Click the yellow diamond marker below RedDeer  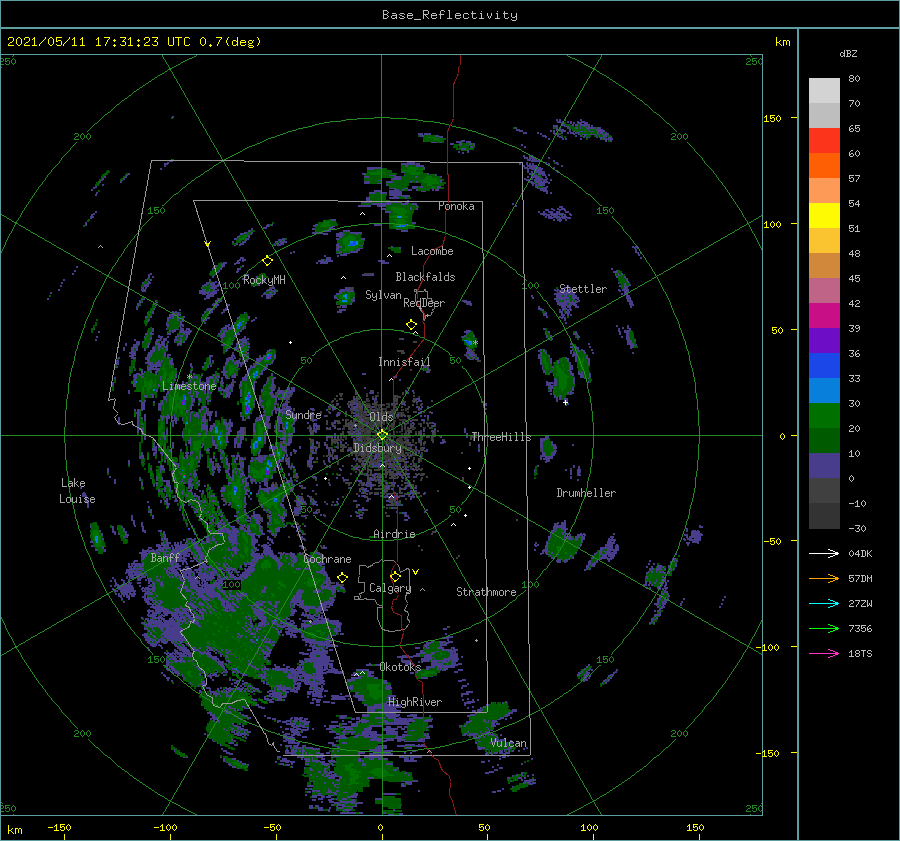pyautogui.click(x=411, y=325)
